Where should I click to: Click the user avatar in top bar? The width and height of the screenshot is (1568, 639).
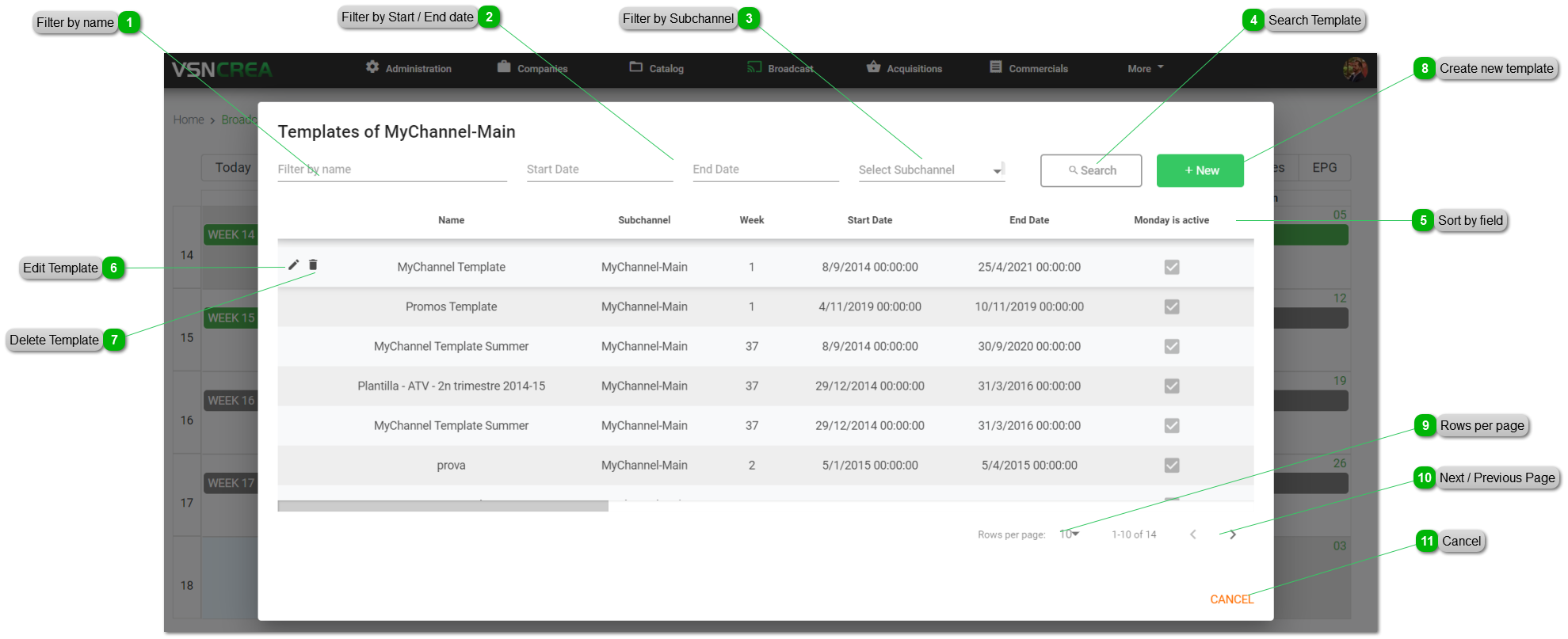point(1355,69)
